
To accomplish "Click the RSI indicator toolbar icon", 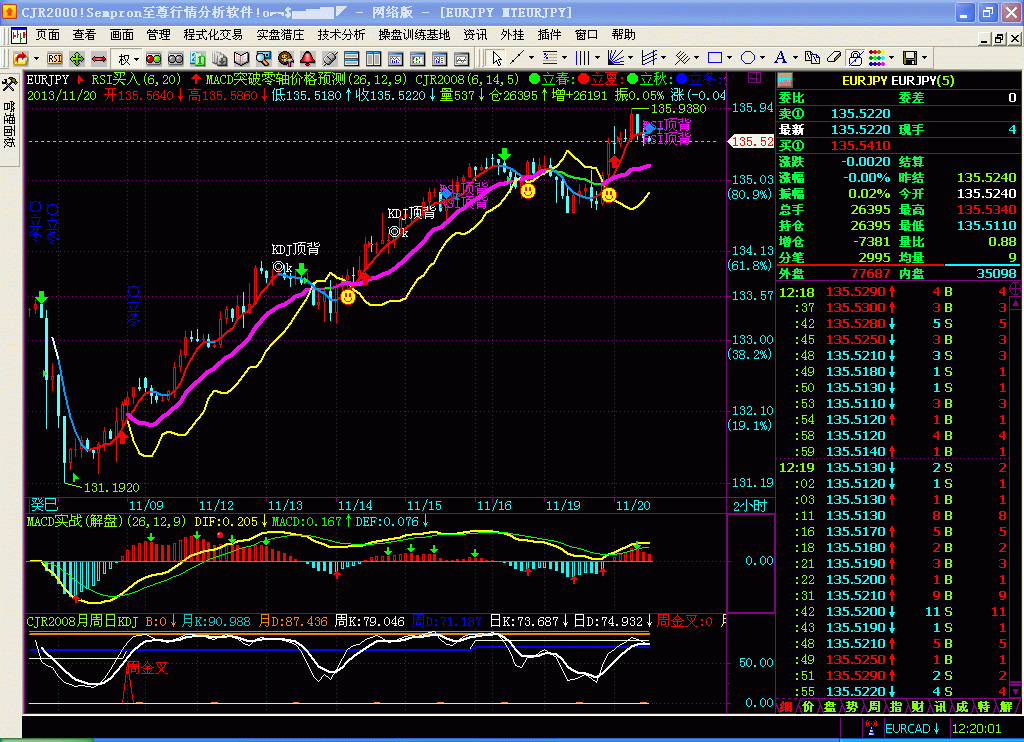I will [55, 58].
